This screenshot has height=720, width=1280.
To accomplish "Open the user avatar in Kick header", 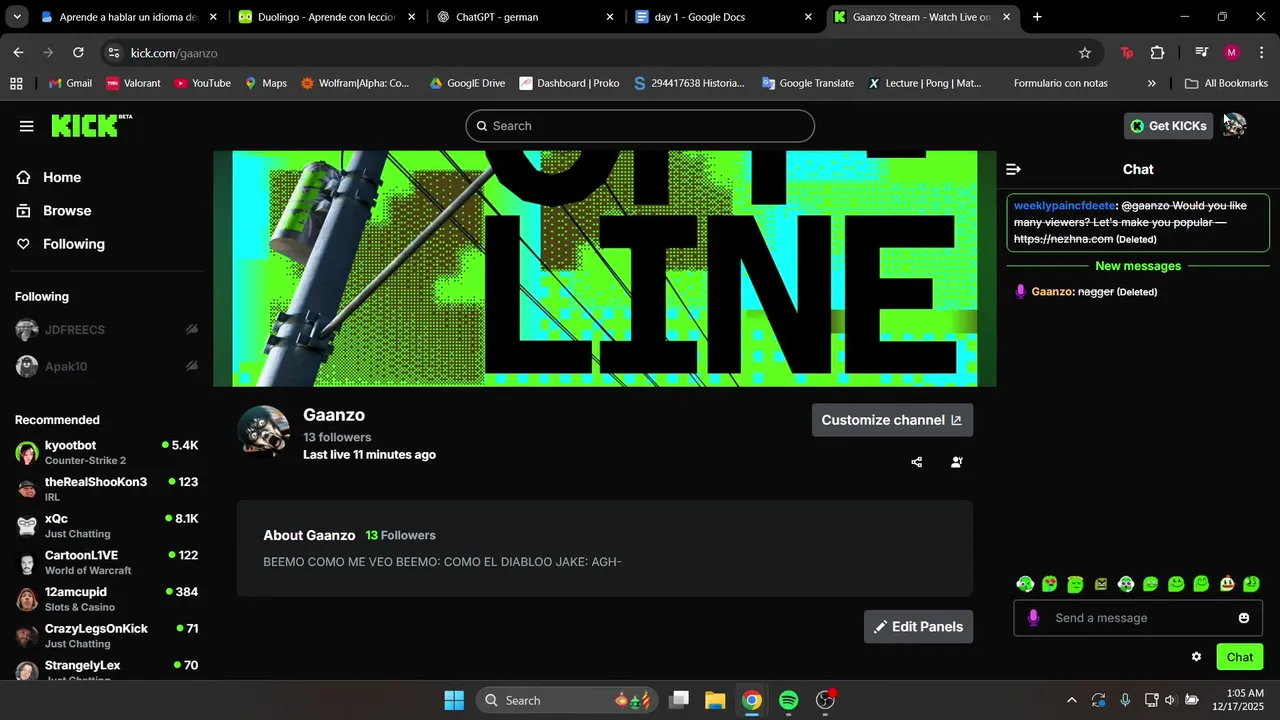I will click(1235, 125).
